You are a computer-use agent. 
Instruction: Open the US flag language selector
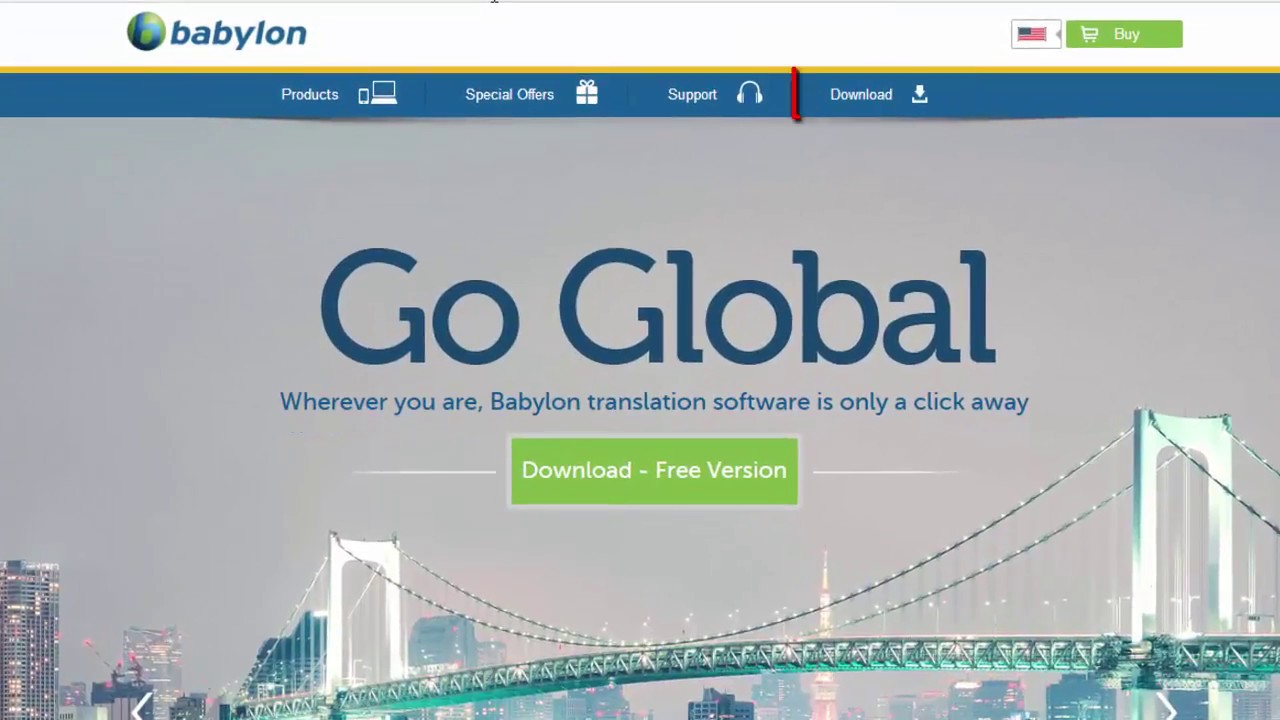[x=1036, y=34]
